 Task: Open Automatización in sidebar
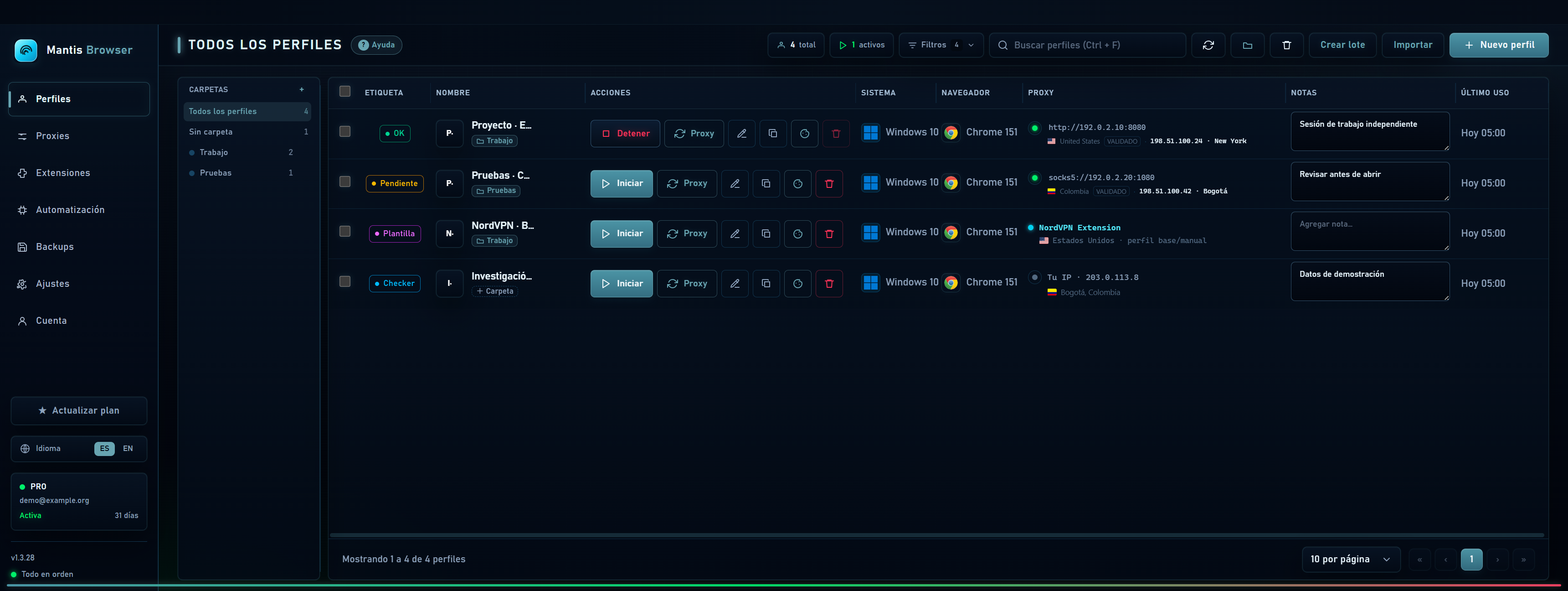point(79,210)
